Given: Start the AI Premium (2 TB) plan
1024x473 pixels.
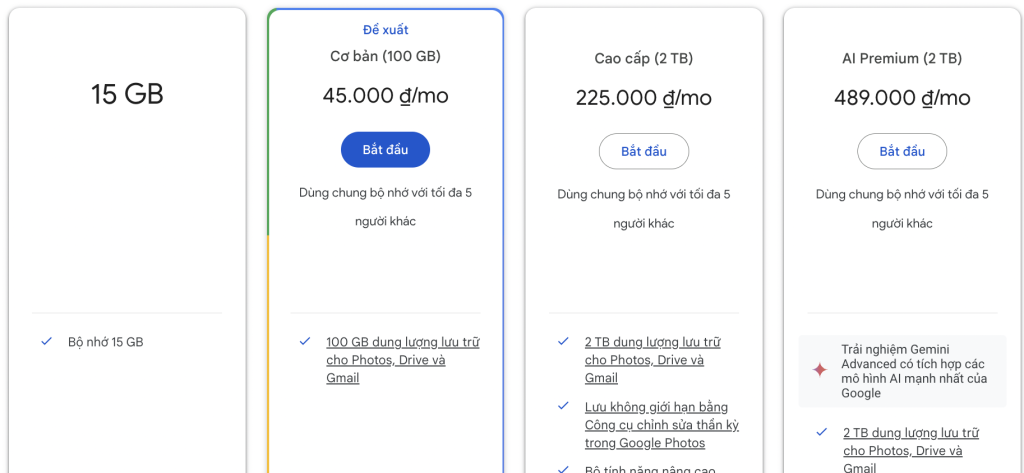Looking at the screenshot, I should point(902,152).
